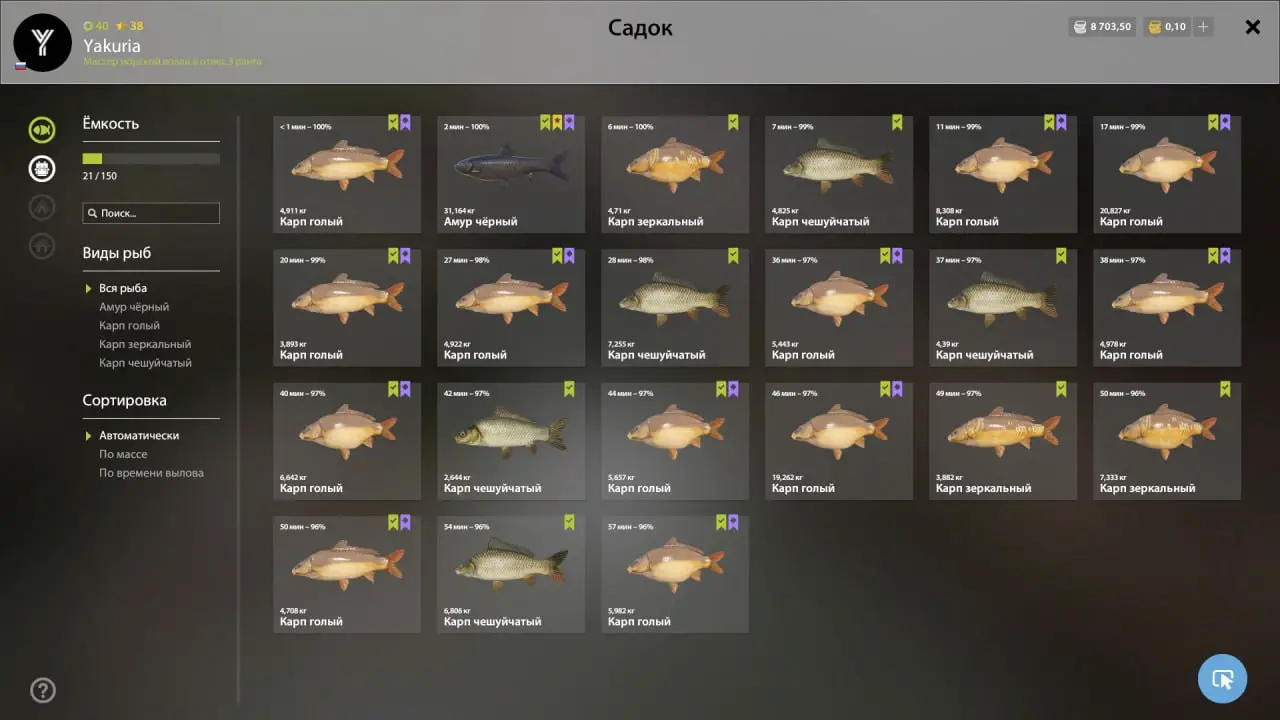Filter fish by Карп зеркальный
This screenshot has width=1280, height=720.
click(x=145, y=344)
